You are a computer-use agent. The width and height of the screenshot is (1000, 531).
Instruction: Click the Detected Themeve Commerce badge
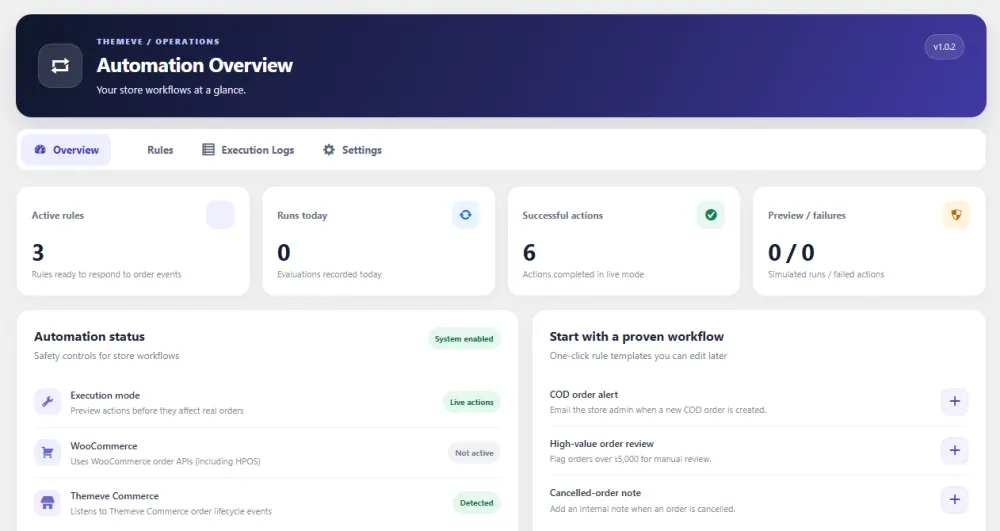coord(476,503)
